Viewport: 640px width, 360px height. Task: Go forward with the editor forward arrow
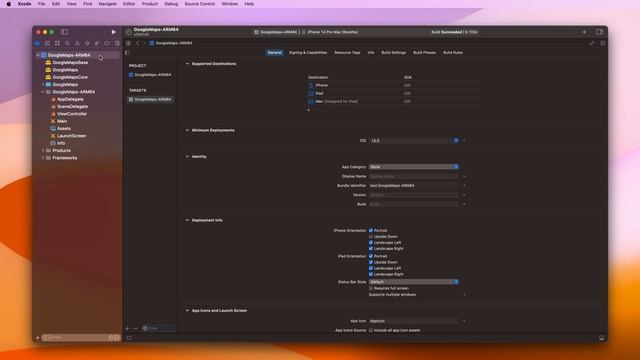pos(144,43)
